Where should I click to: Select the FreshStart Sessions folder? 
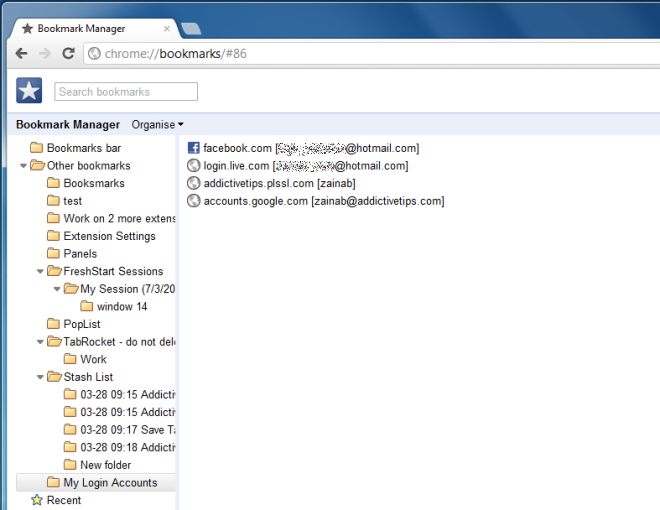[113, 271]
